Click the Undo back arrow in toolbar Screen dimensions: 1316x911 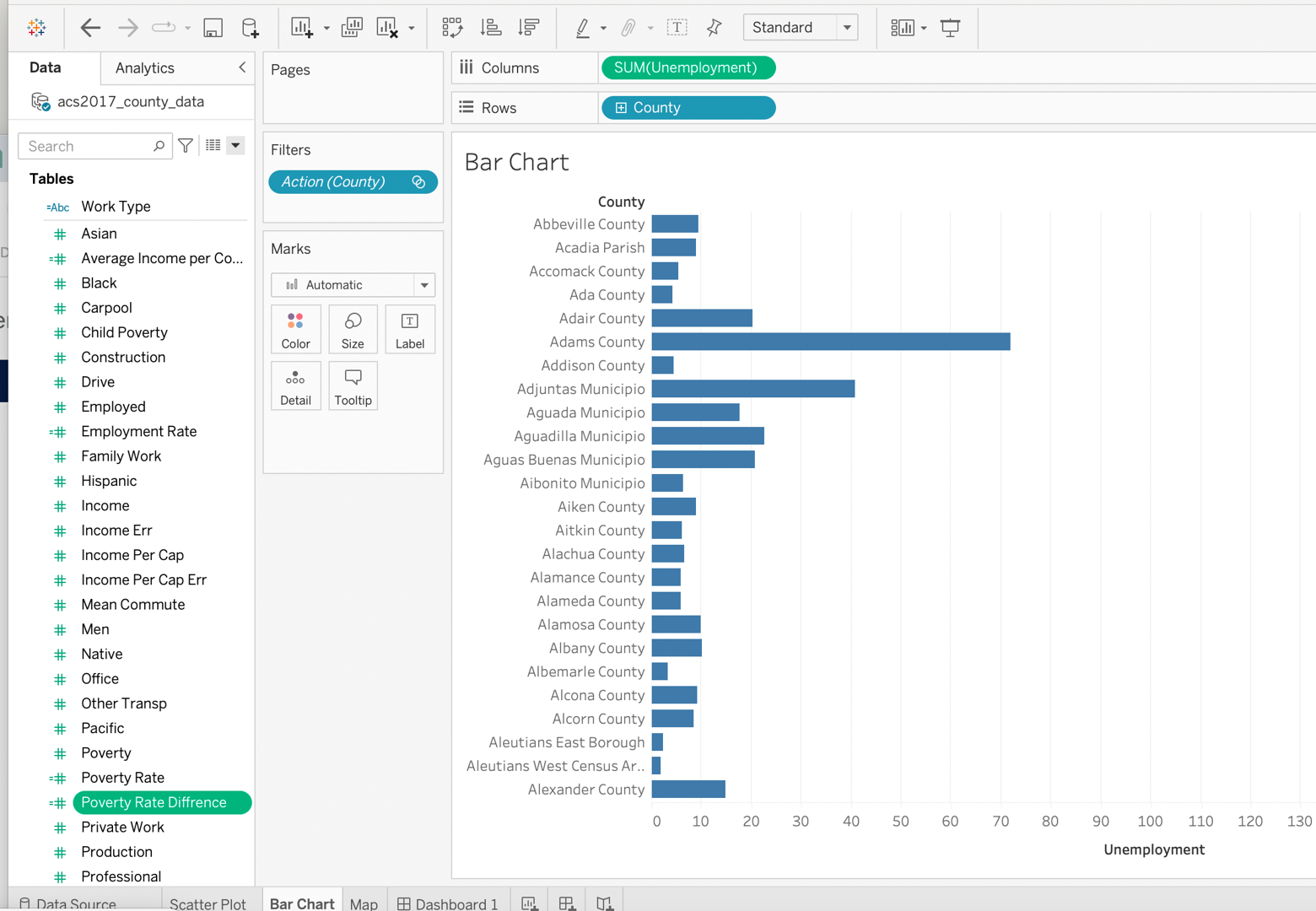pyautogui.click(x=90, y=28)
